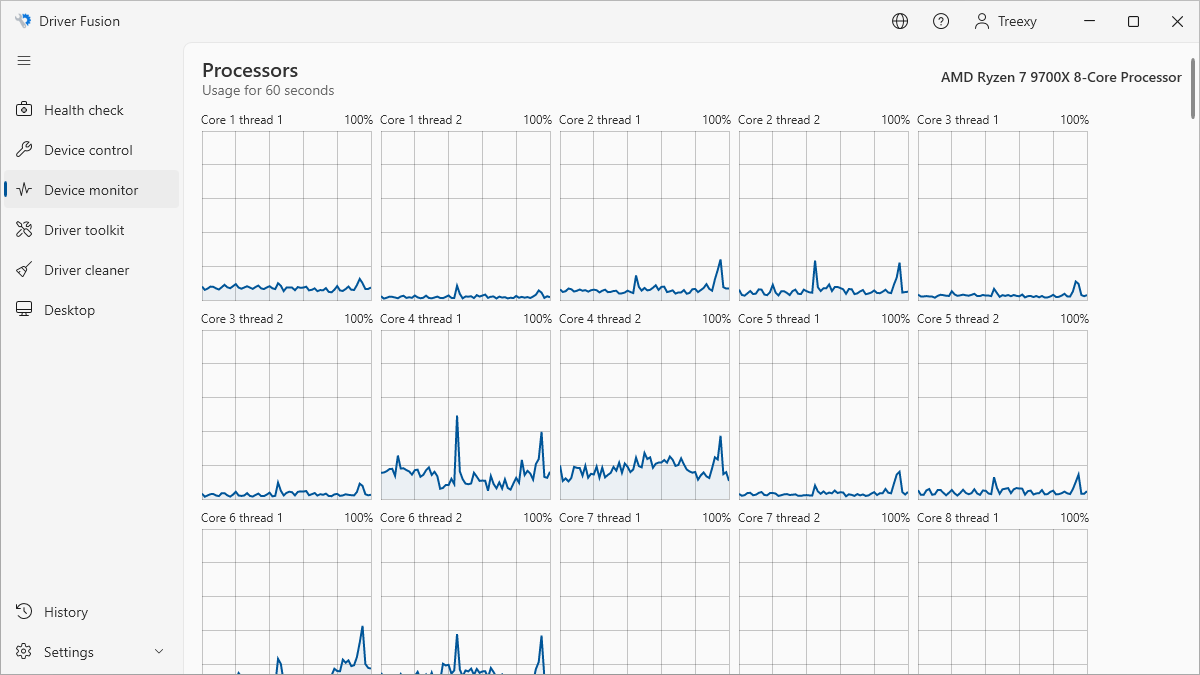Open the Treexy account menu
The height and width of the screenshot is (675, 1200).
(1006, 21)
